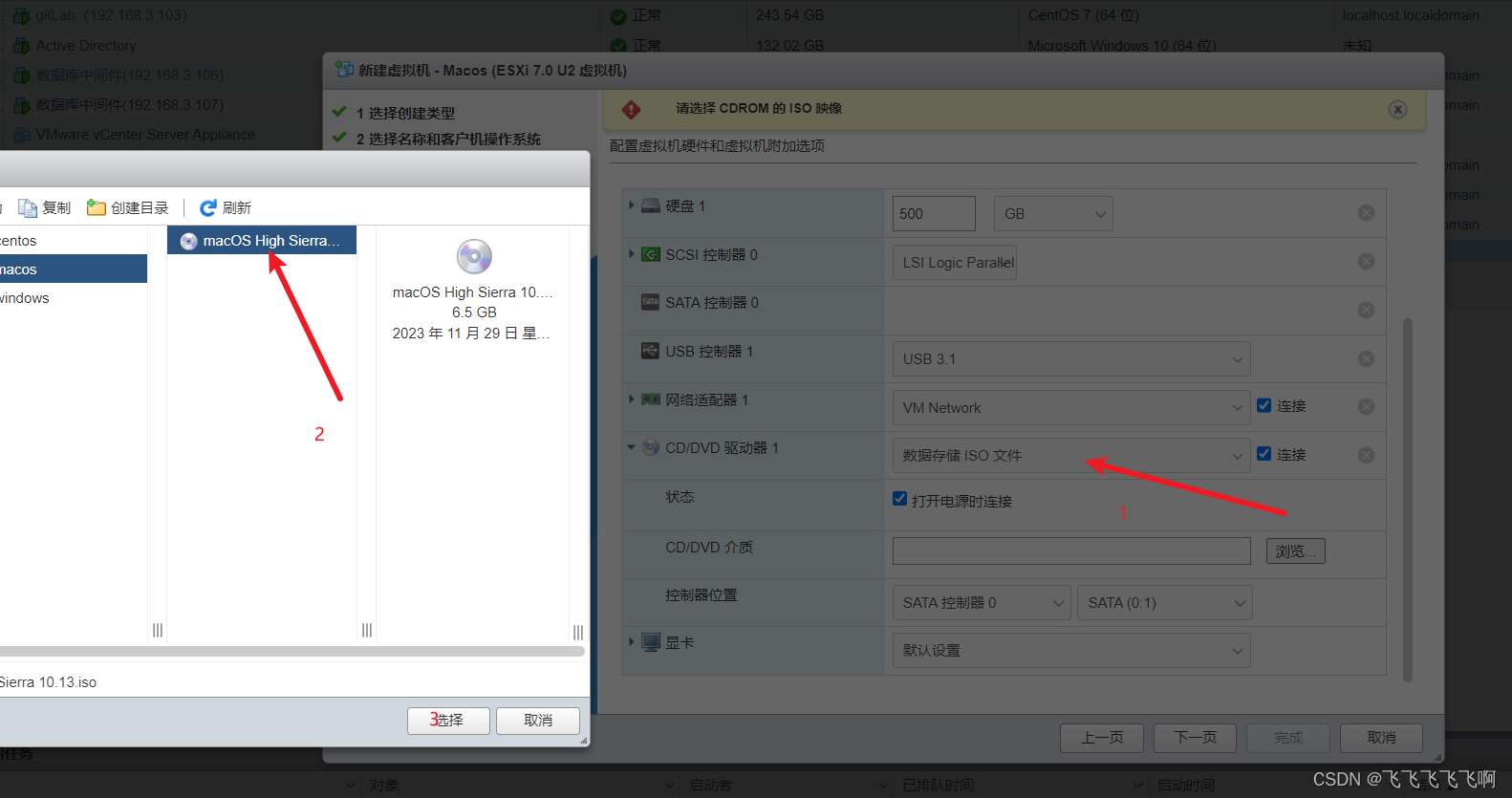Cancel the datastore file browser dialog
The height and width of the screenshot is (798, 1512).
tap(538, 721)
